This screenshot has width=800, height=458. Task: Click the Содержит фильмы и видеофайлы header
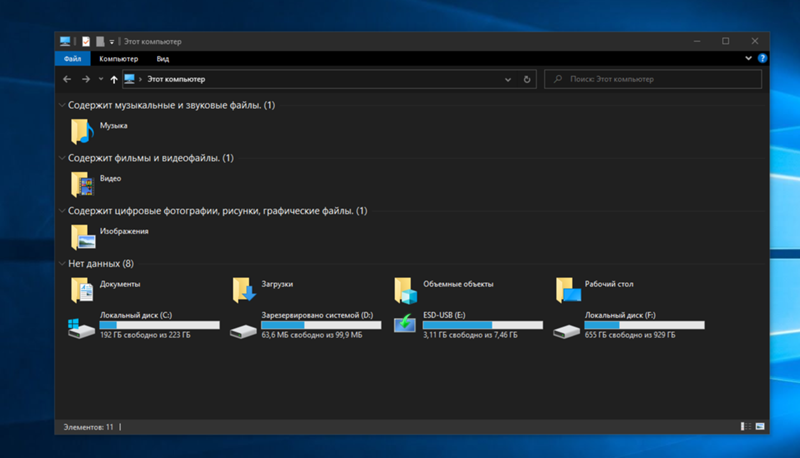[x=151, y=158]
